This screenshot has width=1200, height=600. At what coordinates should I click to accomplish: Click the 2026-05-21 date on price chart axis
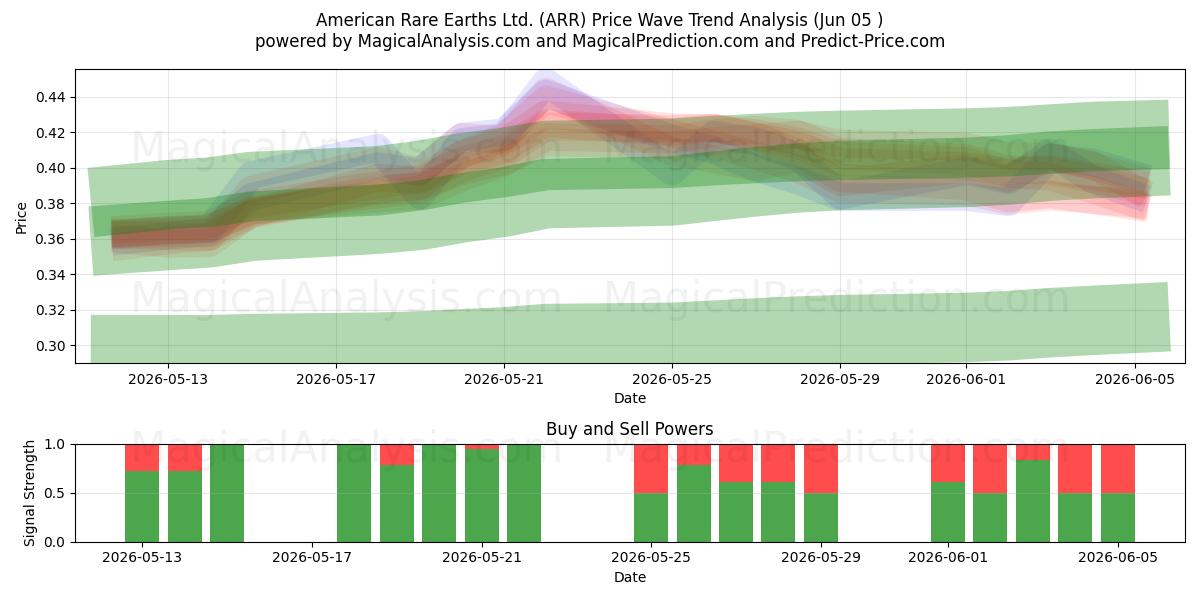[x=504, y=379]
